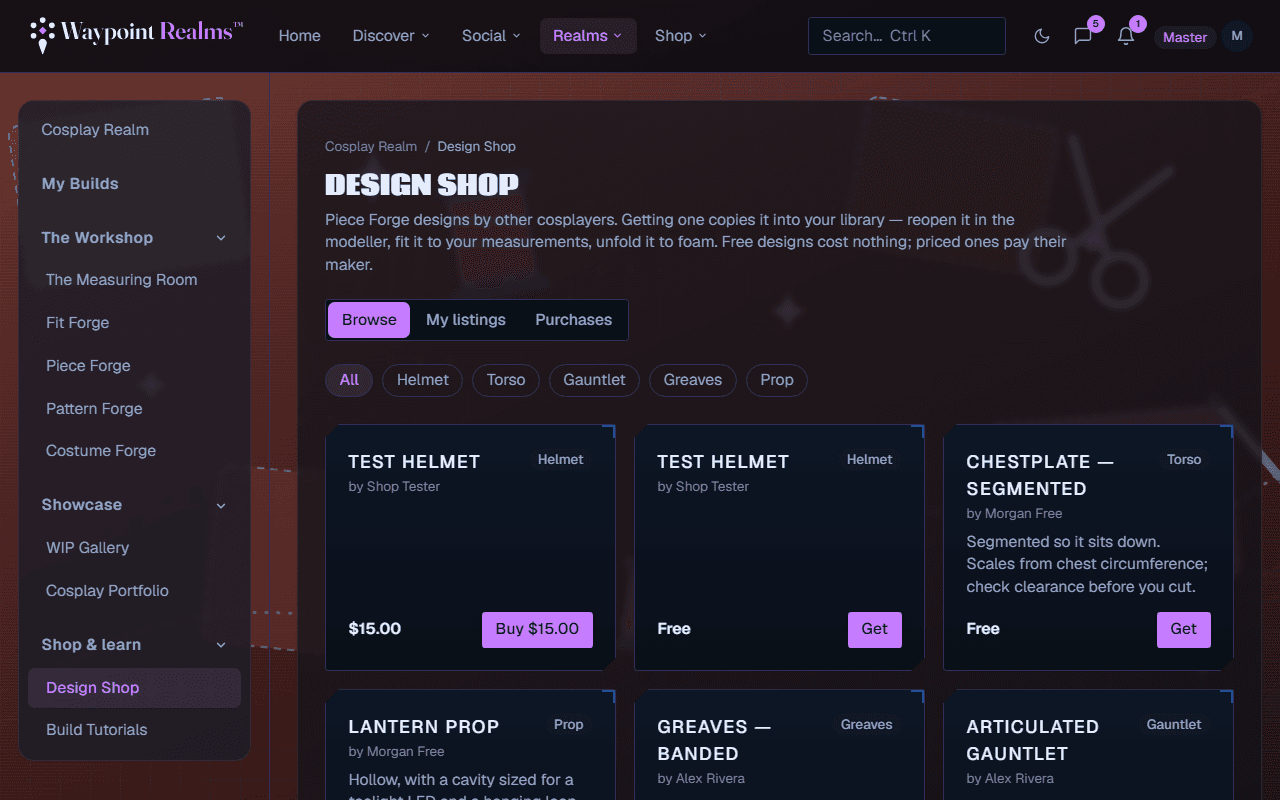Click Cosplay Realm breadcrumb link
Screen dimensions: 1280x800
[371, 146]
